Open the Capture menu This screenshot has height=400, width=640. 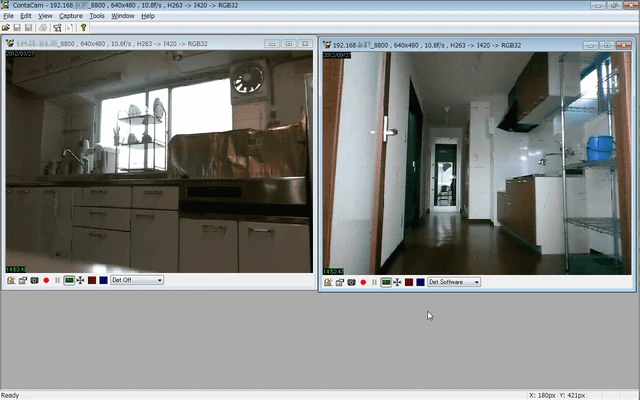click(x=71, y=16)
